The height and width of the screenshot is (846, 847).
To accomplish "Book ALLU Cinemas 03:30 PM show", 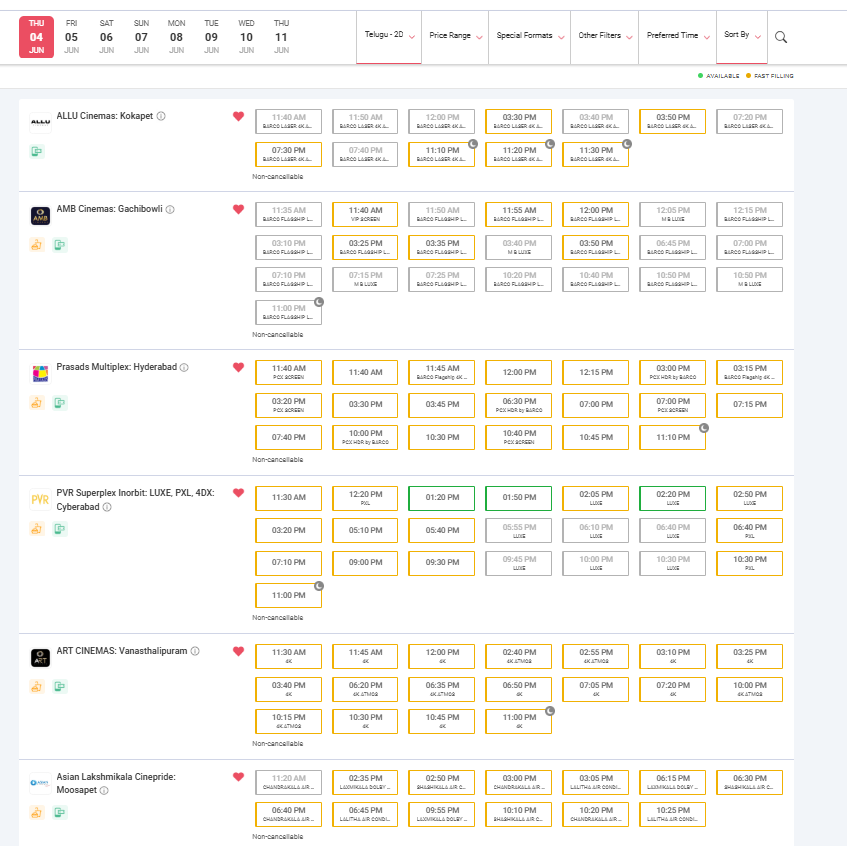I will tap(519, 122).
